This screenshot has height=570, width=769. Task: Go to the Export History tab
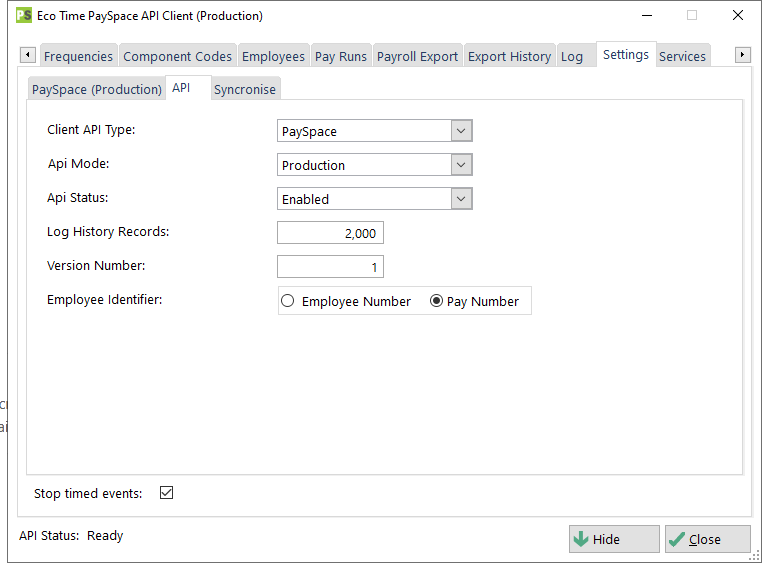click(x=509, y=56)
